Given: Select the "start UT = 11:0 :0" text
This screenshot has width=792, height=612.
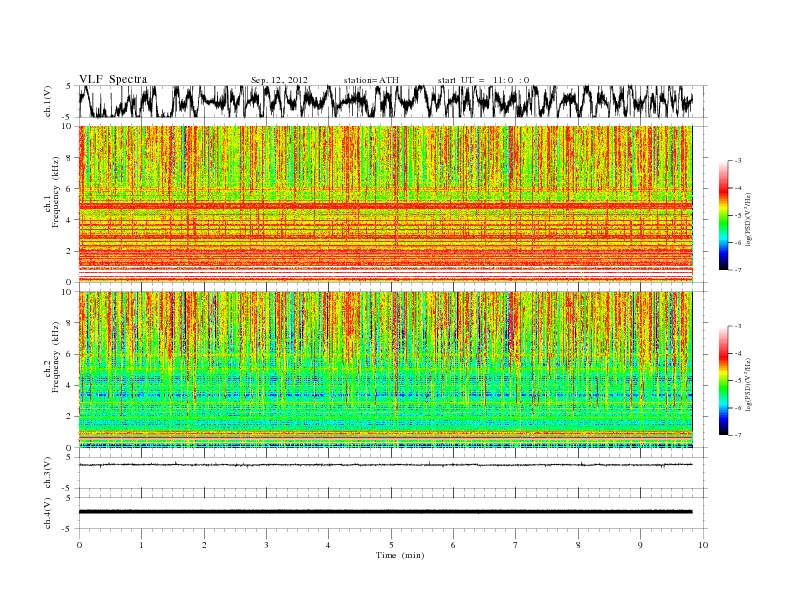Looking at the screenshot, I should (483, 80).
